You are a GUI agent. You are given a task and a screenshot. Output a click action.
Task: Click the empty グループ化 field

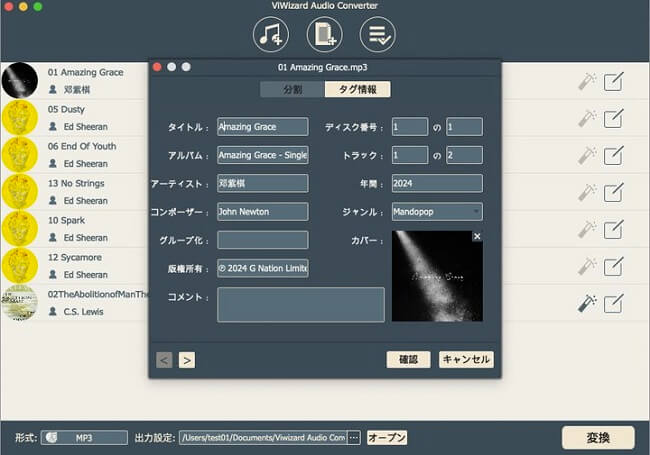pos(263,240)
